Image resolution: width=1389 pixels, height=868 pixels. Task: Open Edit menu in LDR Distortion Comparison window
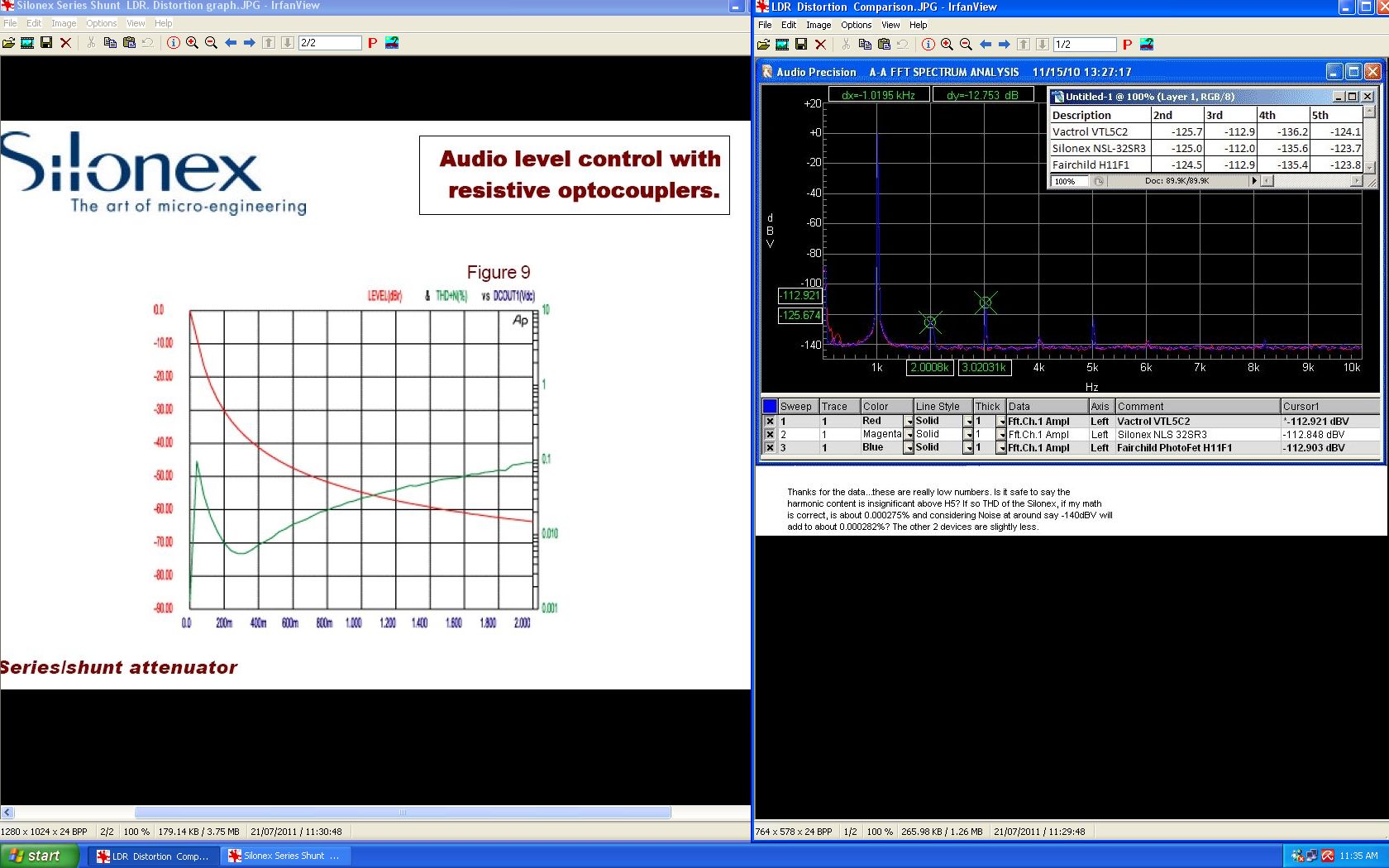click(789, 25)
